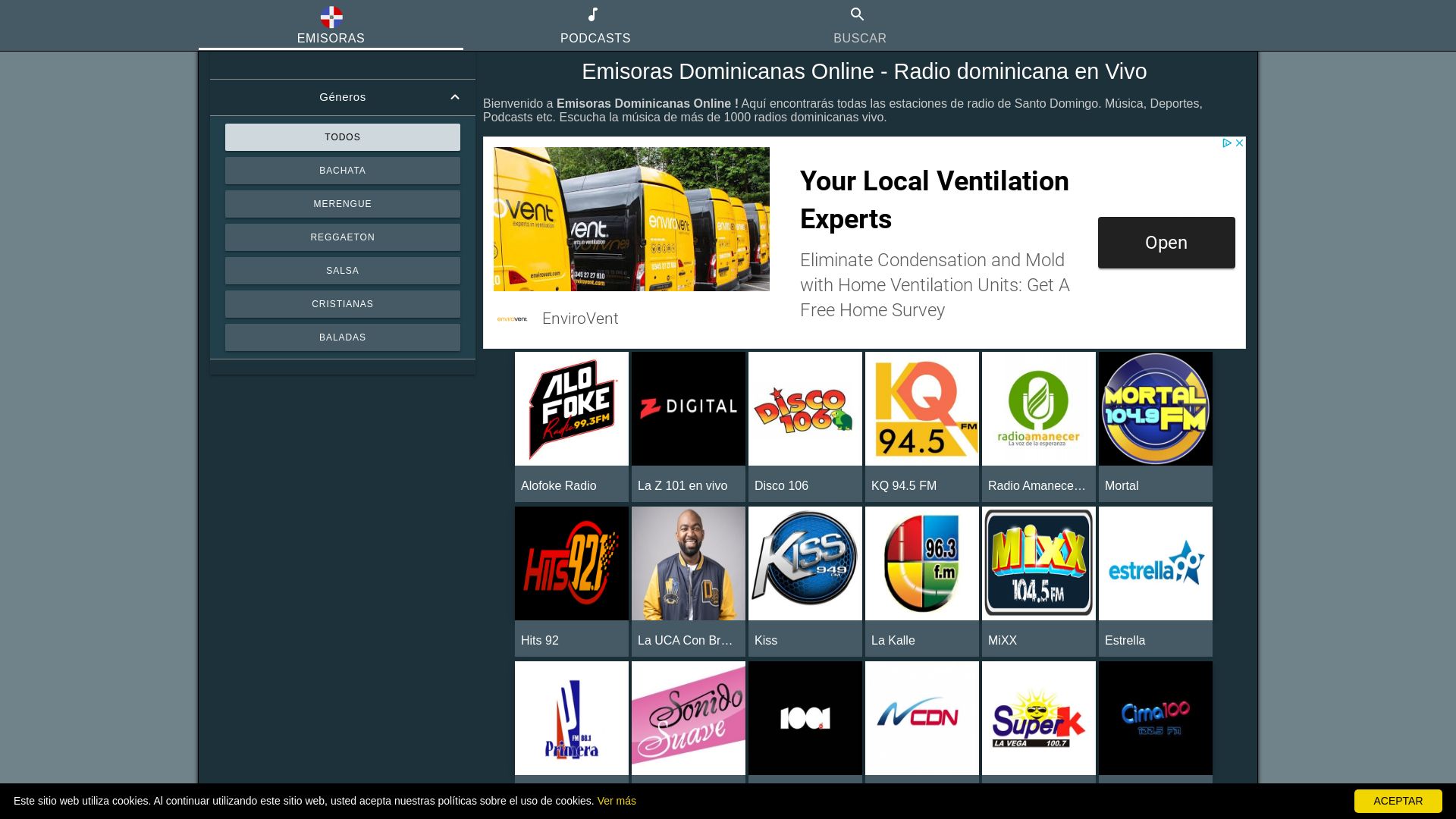The height and width of the screenshot is (819, 1456).
Task: Open La UCA Con Br… host photo
Action: pyautogui.click(x=689, y=563)
